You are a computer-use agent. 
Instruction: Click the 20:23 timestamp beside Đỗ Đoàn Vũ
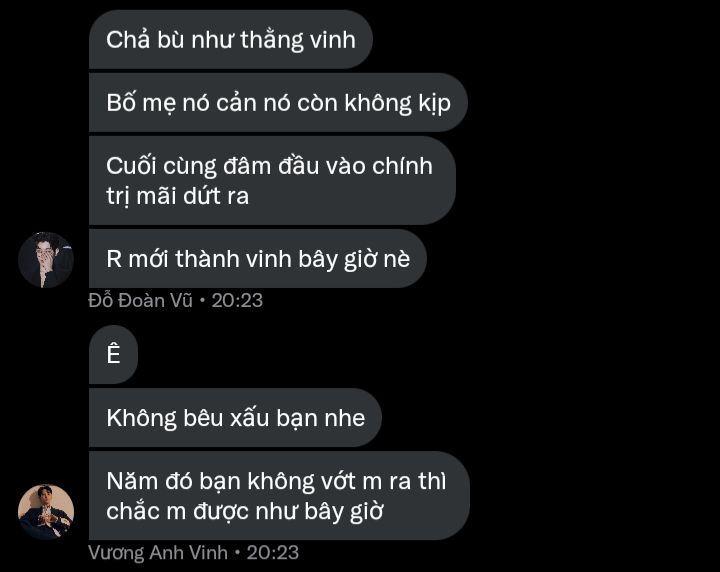[237, 301]
